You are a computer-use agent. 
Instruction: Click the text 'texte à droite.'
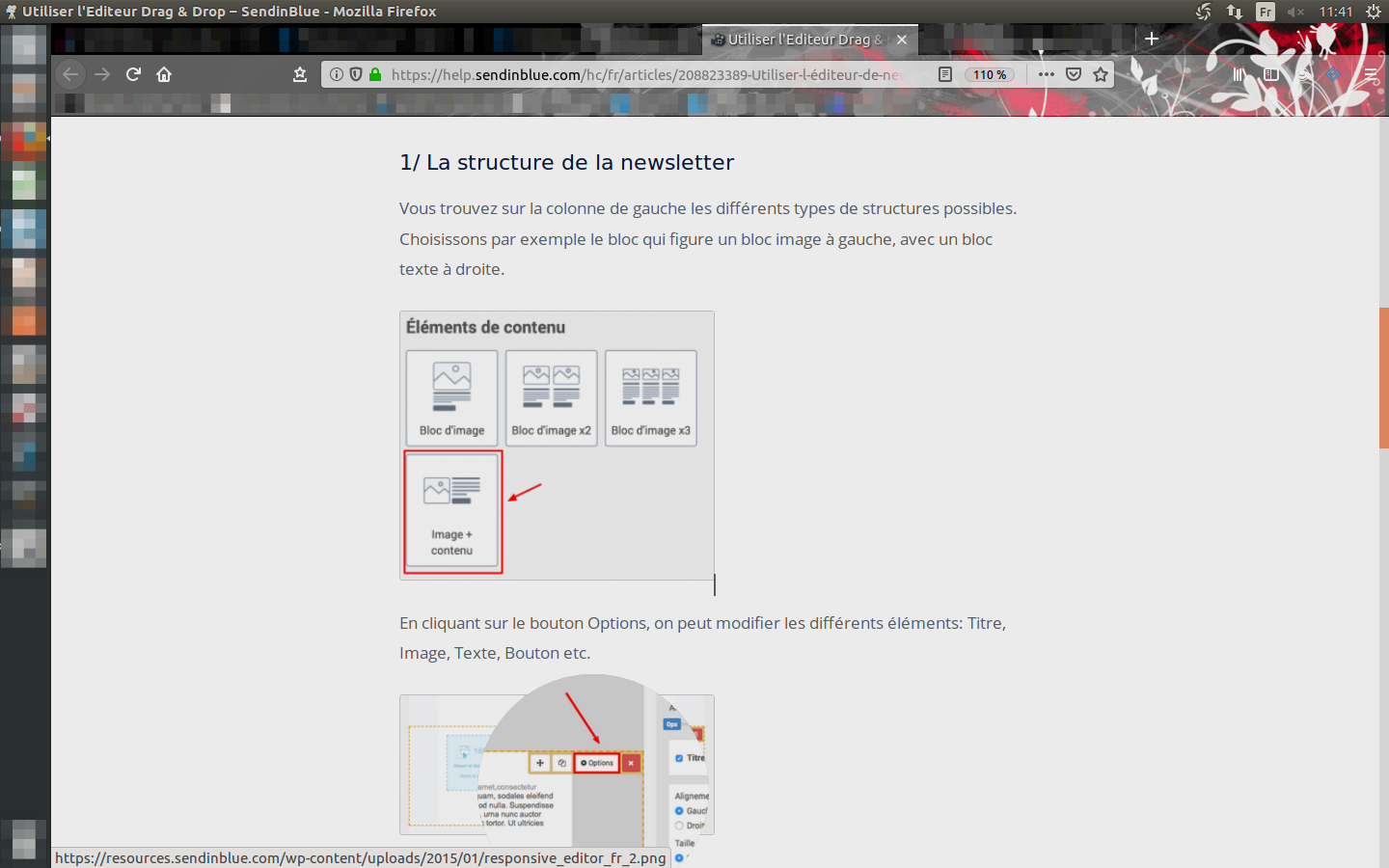[451, 269]
